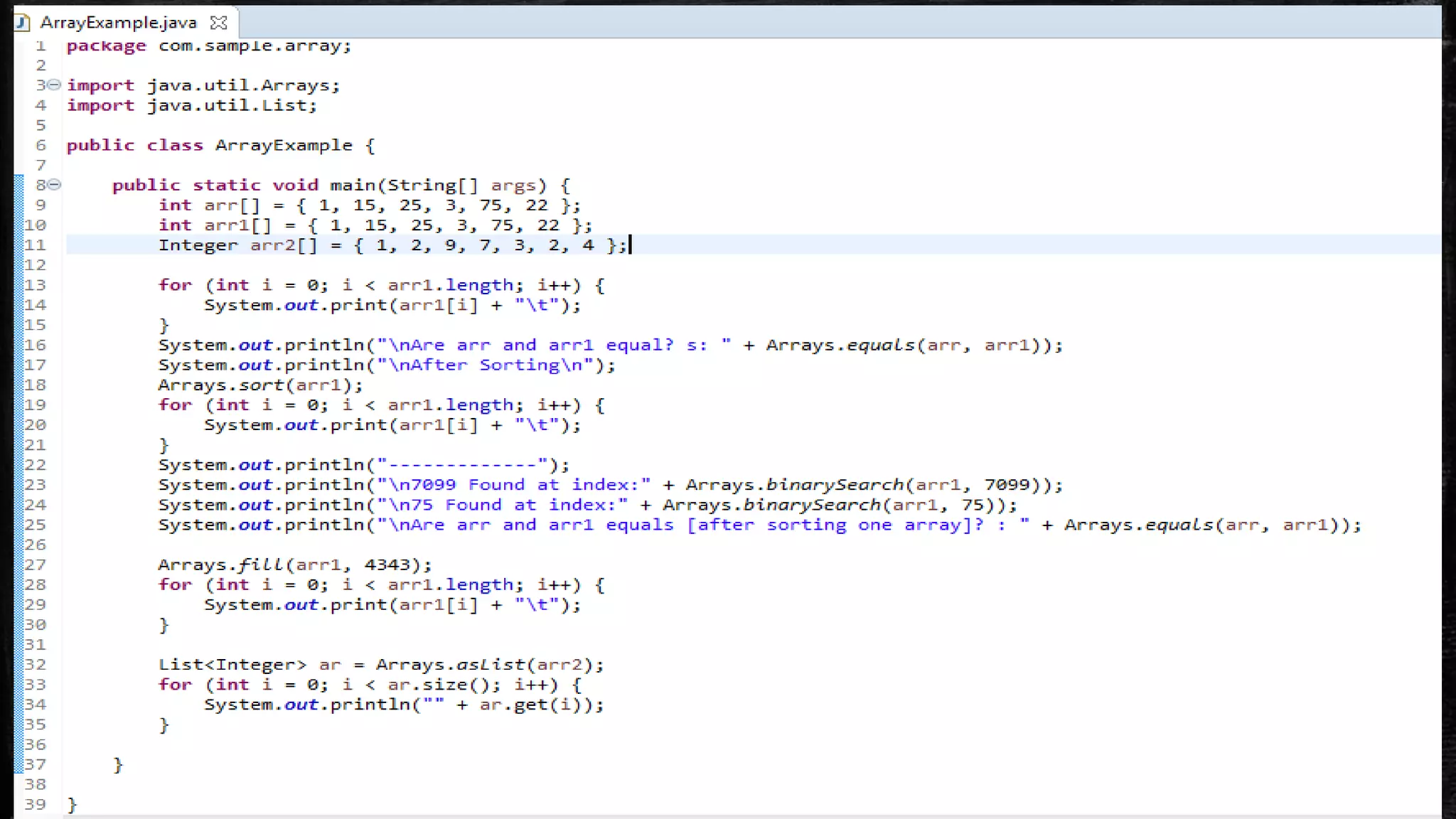This screenshot has width=1456, height=819.
Task: Click the sort method call on line 18
Action: 261,385
